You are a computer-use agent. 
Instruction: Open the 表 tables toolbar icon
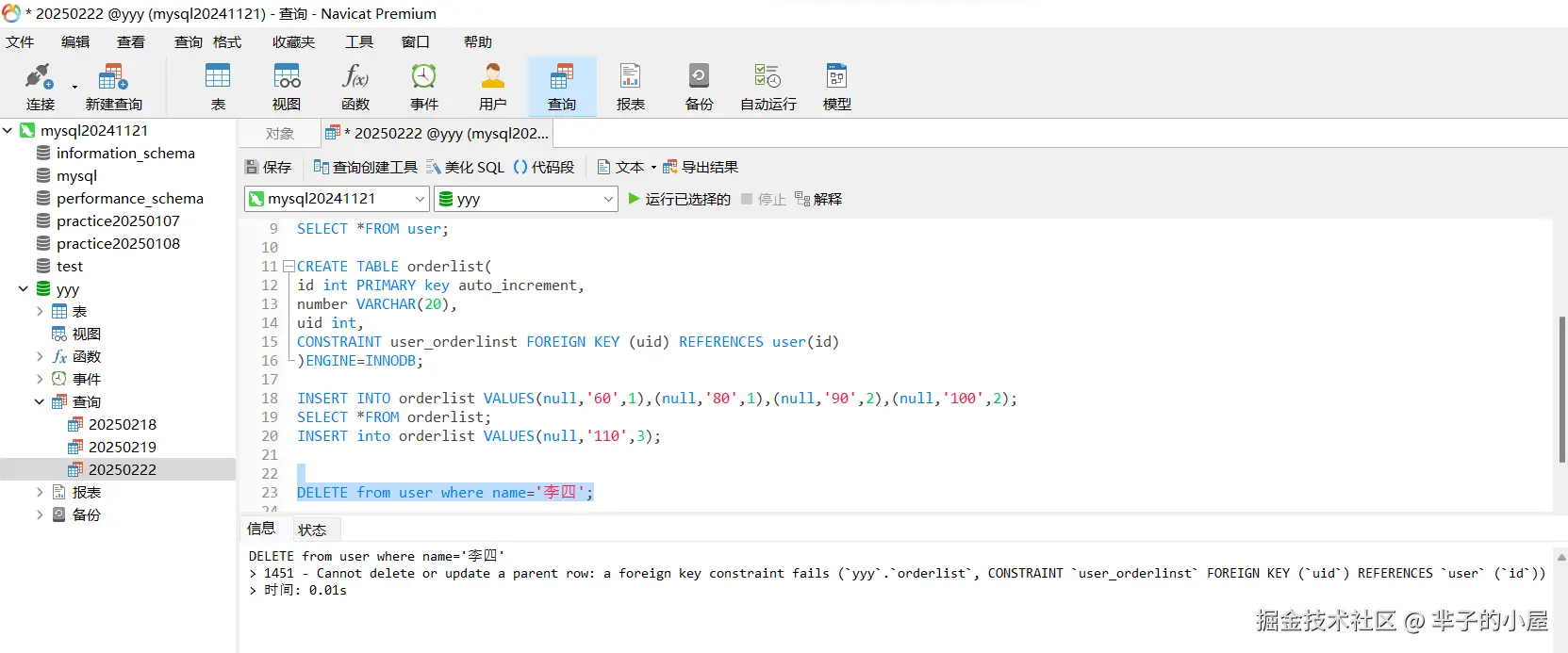click(x=218, y=87)
